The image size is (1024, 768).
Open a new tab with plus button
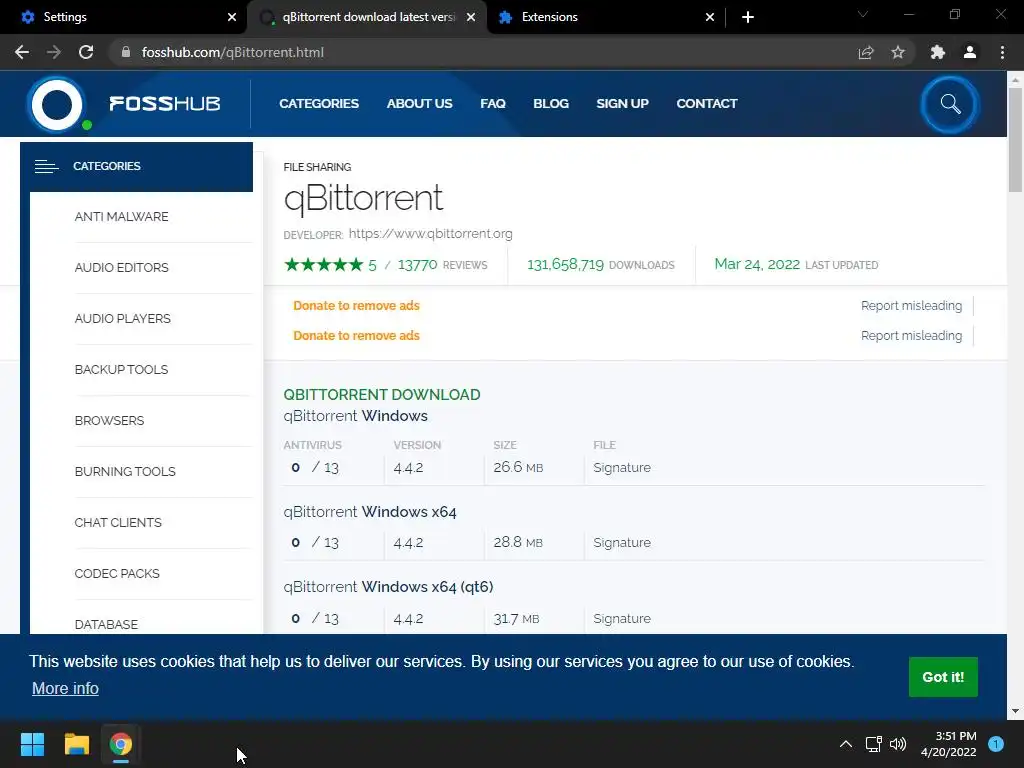click(x=748, y=17)
